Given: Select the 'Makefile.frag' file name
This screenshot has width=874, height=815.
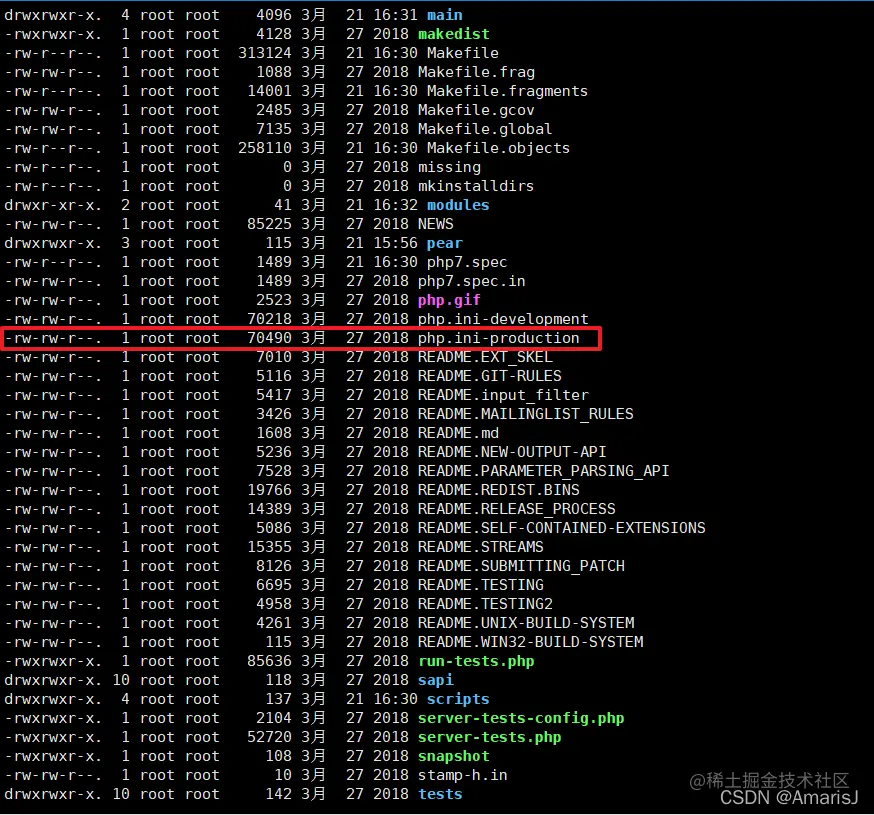Looking at the screenshot, I should [x=476, y=72].
